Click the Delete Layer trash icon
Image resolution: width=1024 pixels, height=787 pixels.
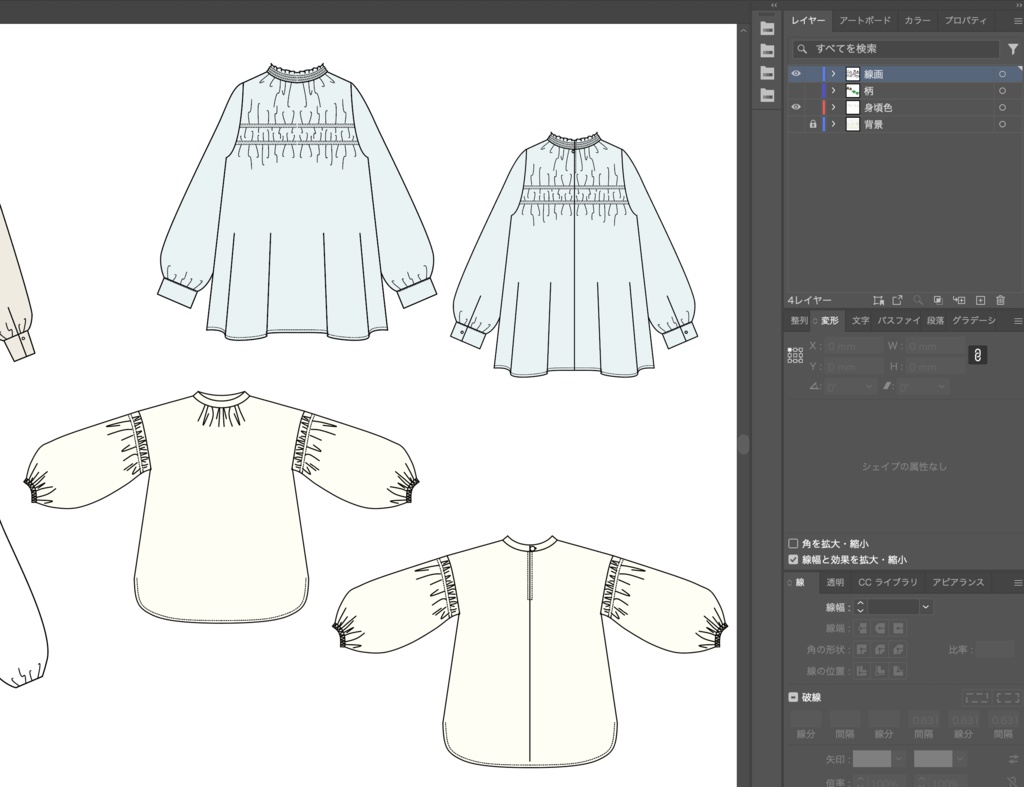1001,300
